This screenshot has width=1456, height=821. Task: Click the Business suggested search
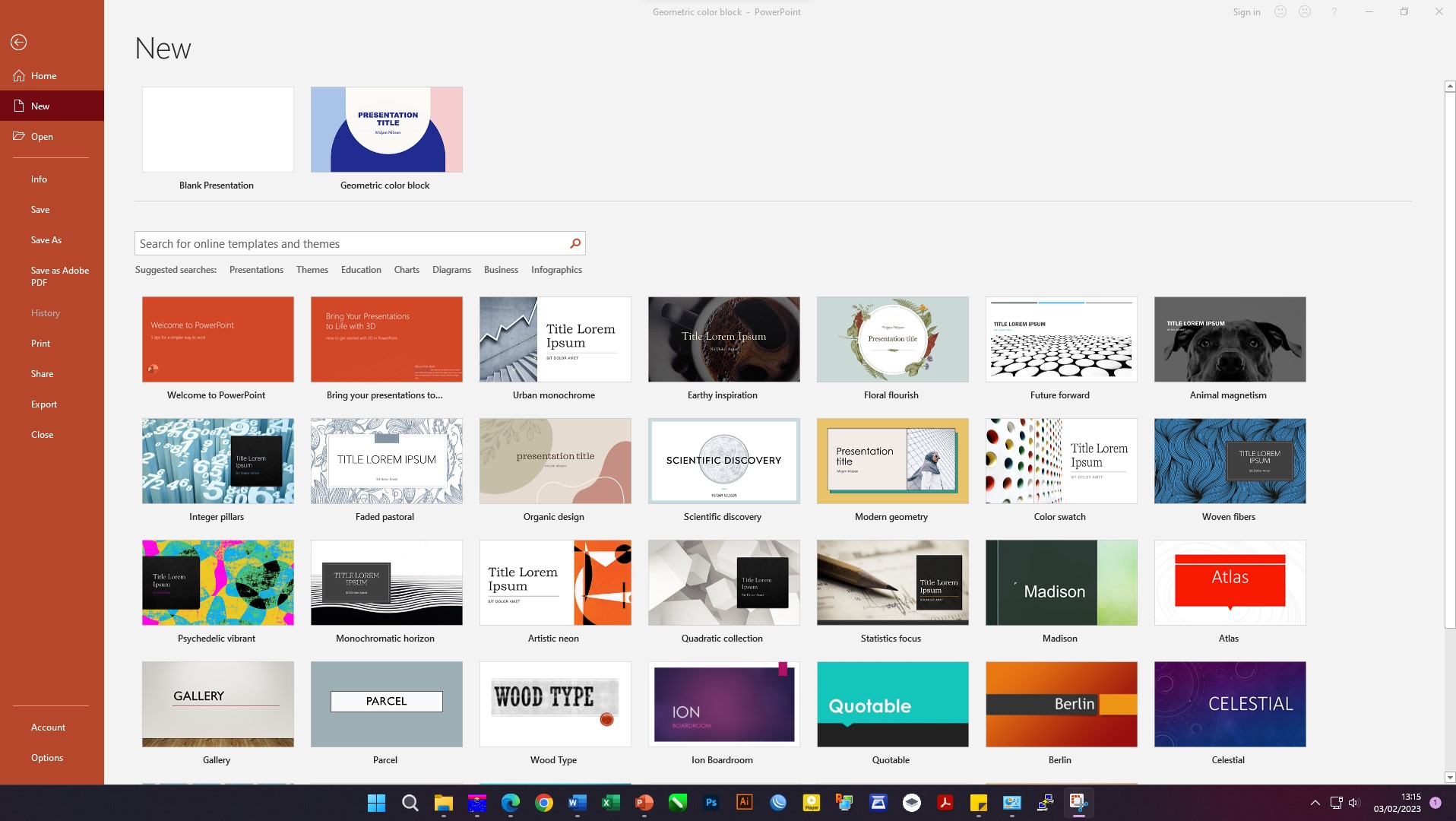pyautogui.click(x=501, y=270)
